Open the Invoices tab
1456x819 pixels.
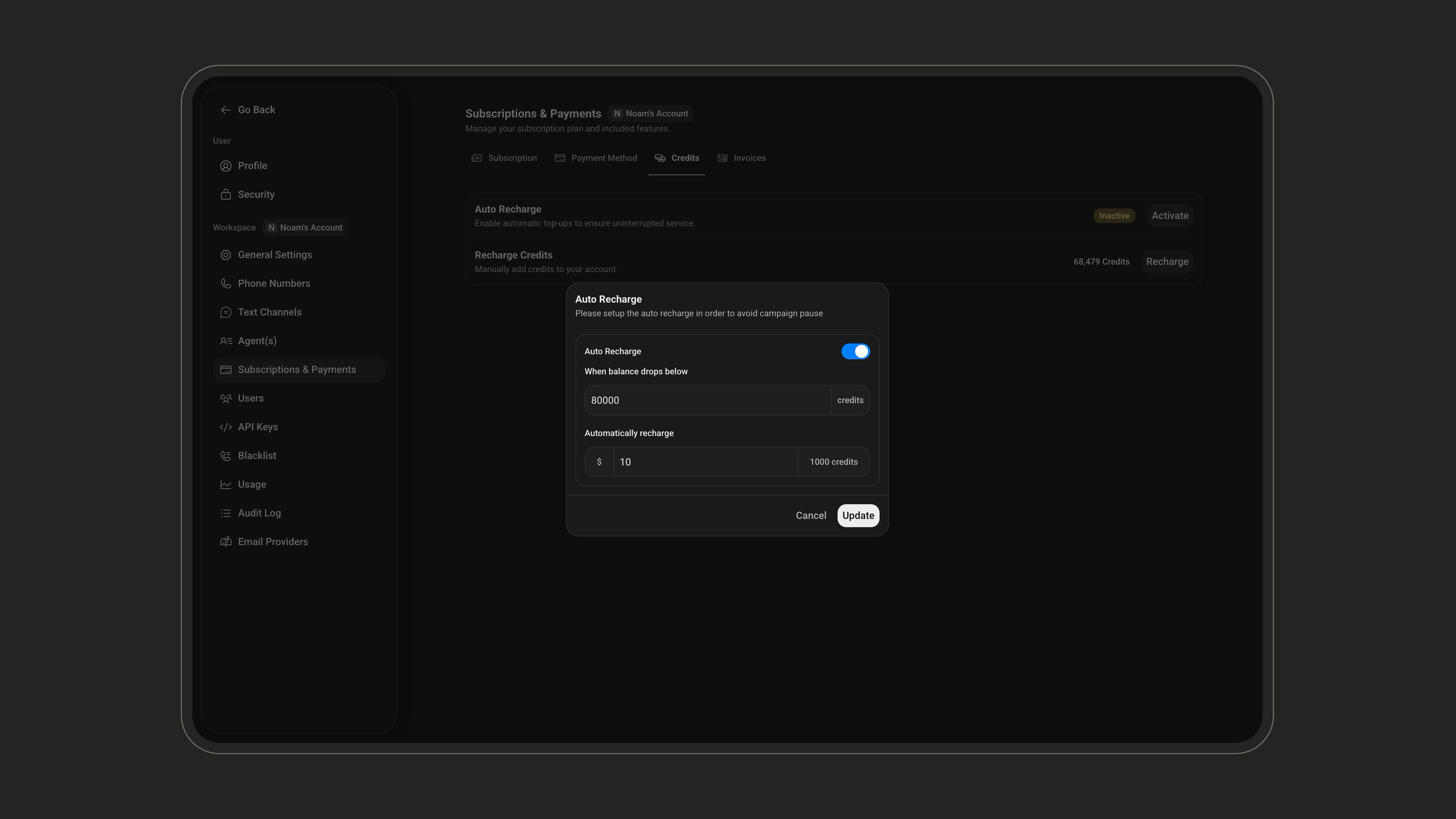pos(741,158)
